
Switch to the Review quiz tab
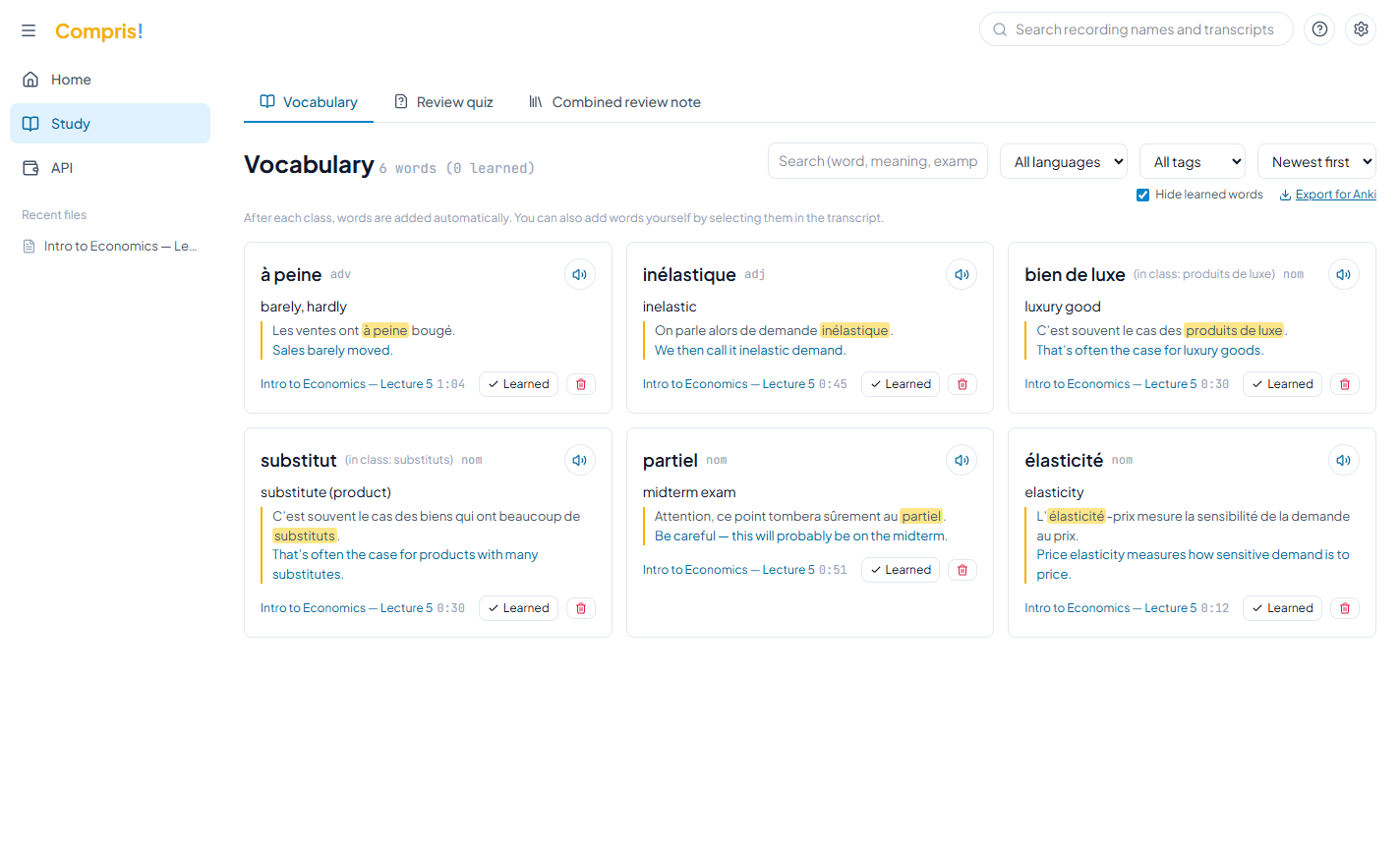[443, 102]
